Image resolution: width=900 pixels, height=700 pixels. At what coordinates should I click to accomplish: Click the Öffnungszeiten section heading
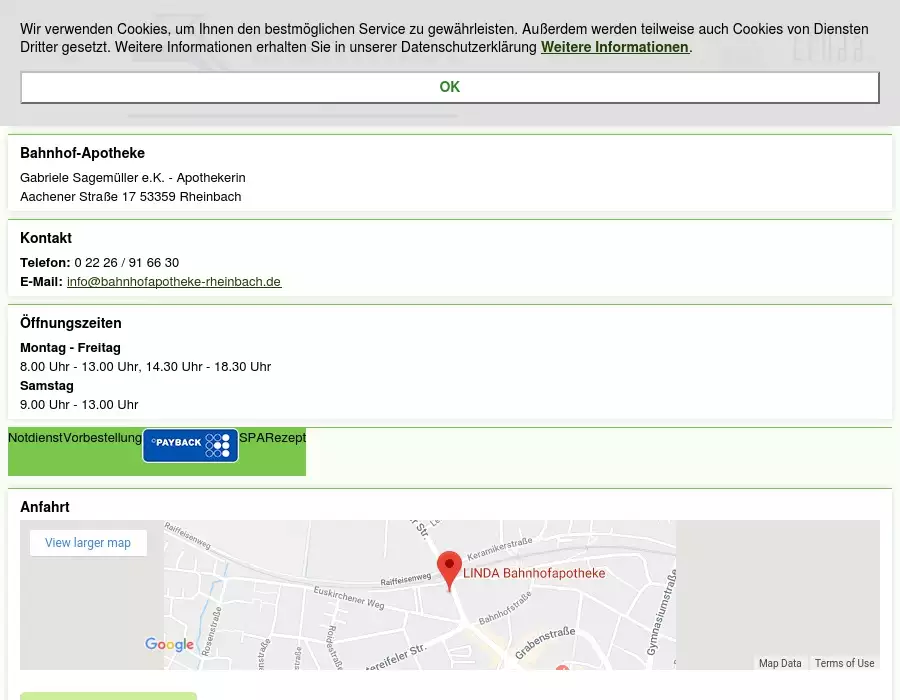71,323
